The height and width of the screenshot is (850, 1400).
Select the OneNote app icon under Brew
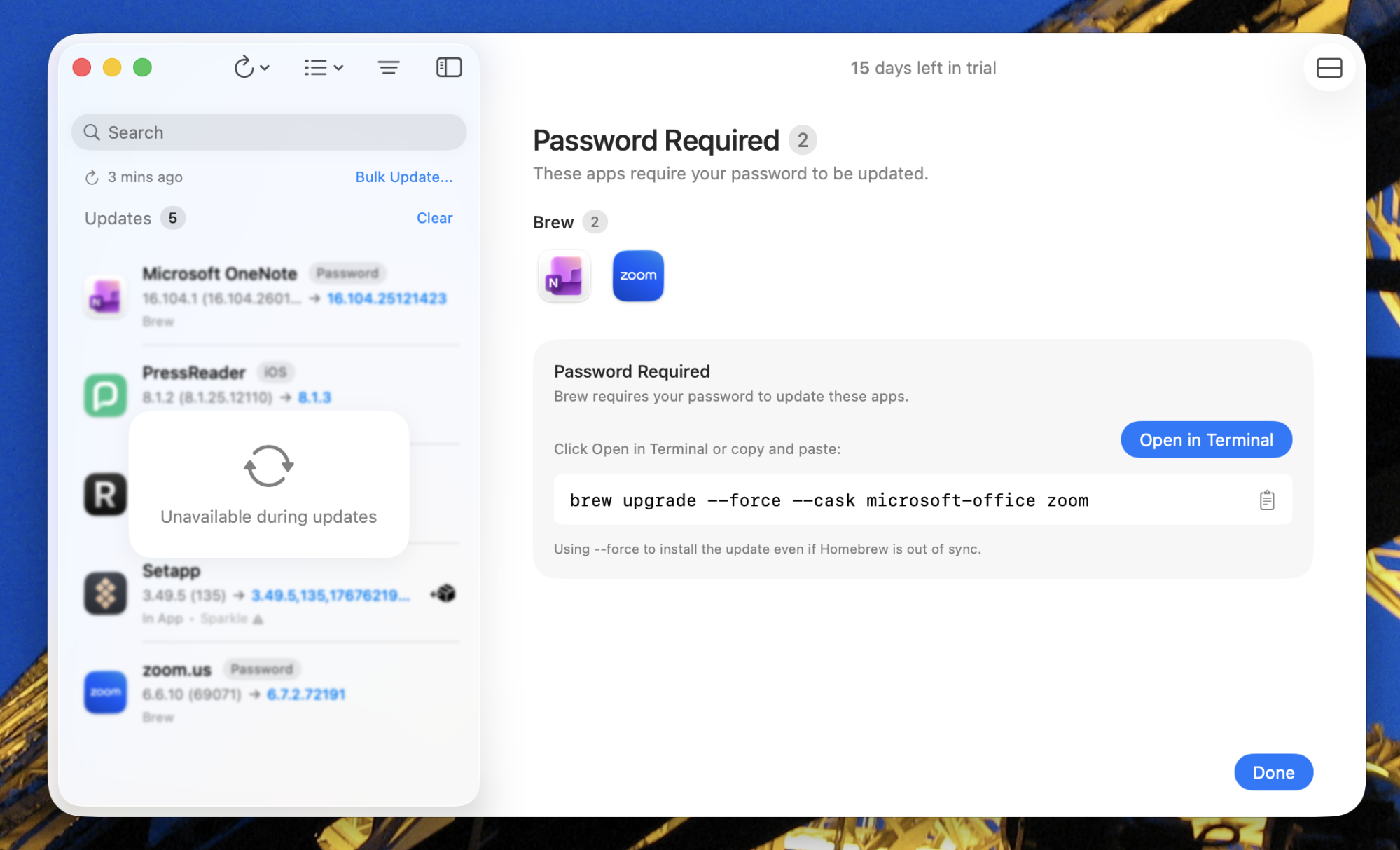(564, 276)
